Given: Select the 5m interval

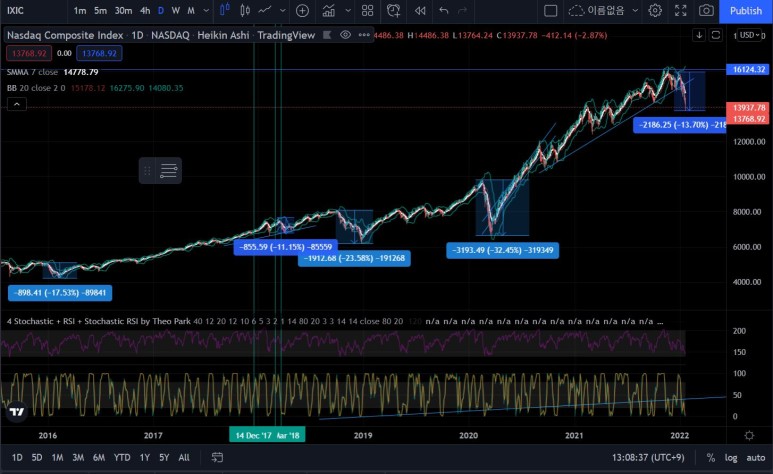Looking at the screenshot, I should tap(101, 10).
